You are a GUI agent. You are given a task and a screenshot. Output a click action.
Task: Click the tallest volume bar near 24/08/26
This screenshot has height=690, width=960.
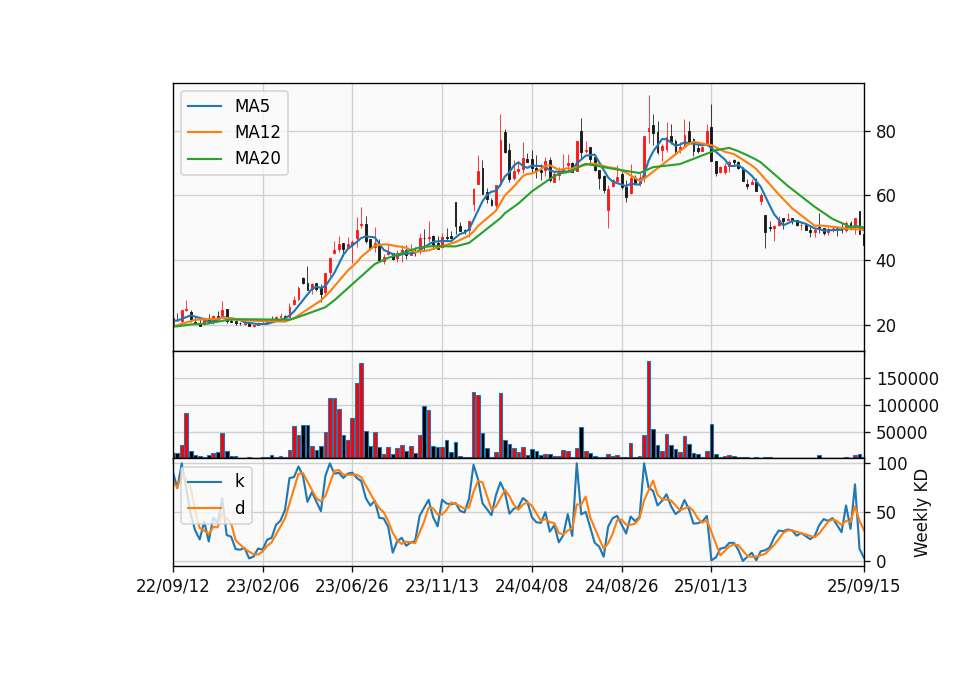tap(649, 410)
